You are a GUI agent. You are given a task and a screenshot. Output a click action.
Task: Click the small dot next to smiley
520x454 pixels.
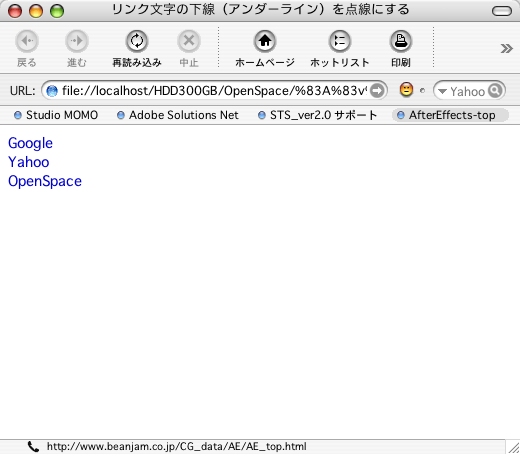423,90
